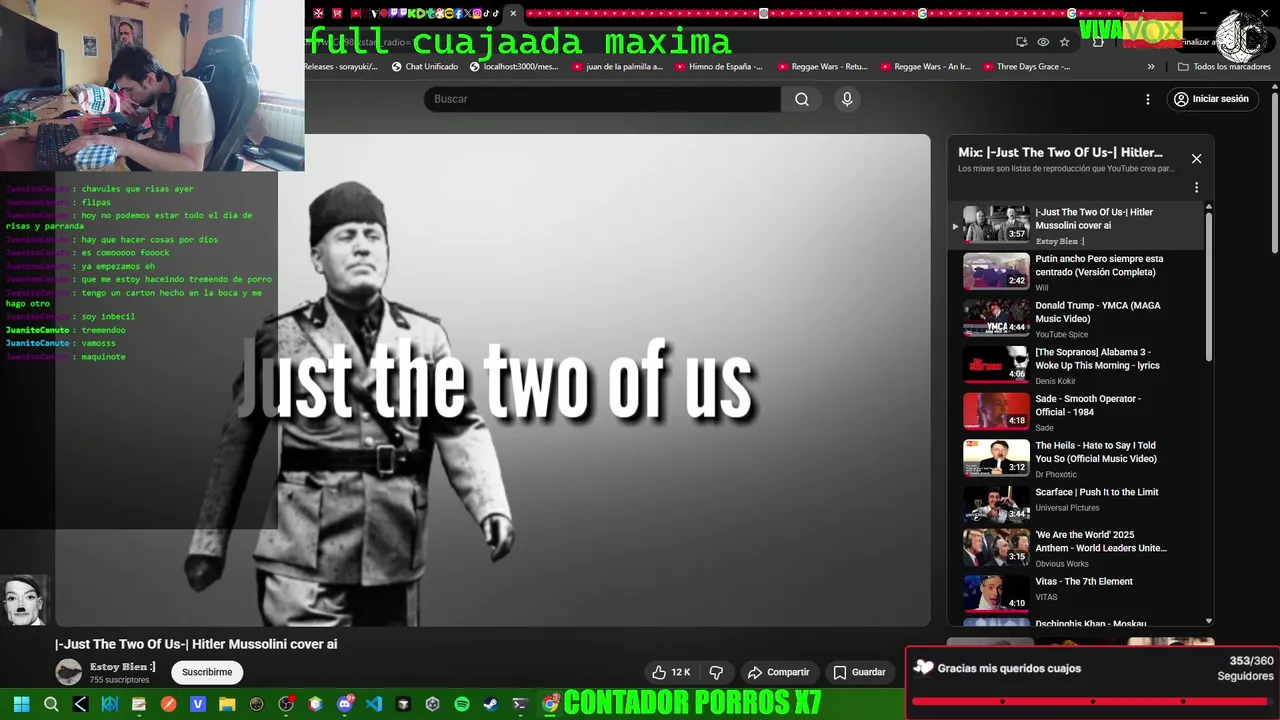
Task: Open Chrome taskbar icon
Action: pyautogui.click(x=550, y=704)
